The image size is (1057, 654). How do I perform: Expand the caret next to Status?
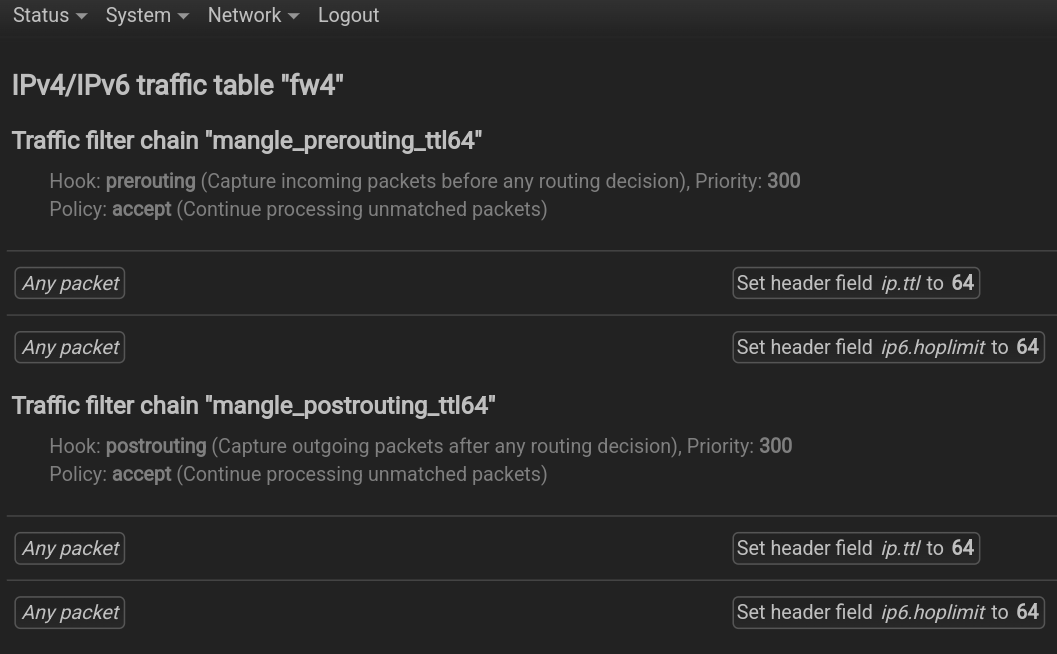pos(82,16)
